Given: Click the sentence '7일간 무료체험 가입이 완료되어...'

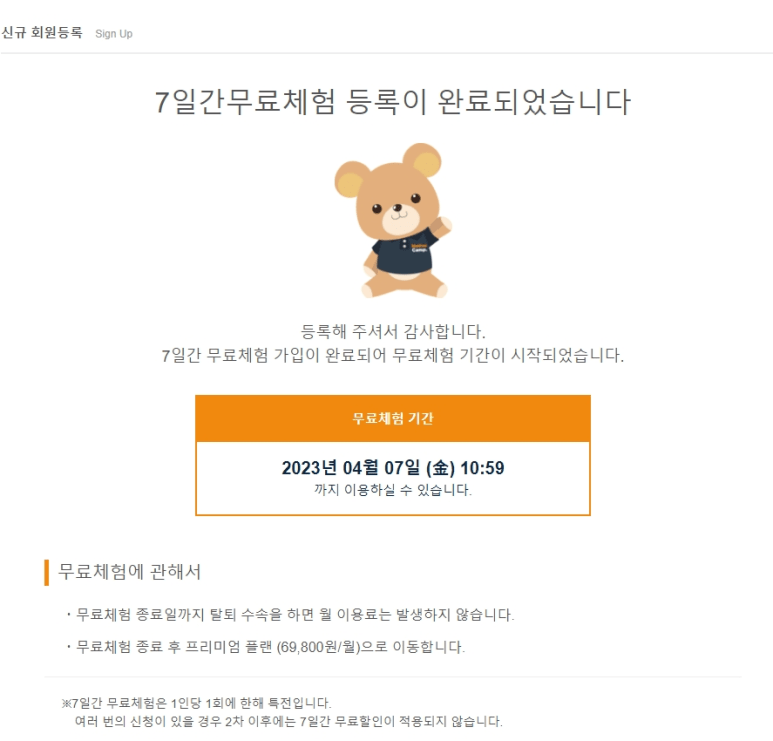Looking at the screenshot, I should click(x=393, y=355).
